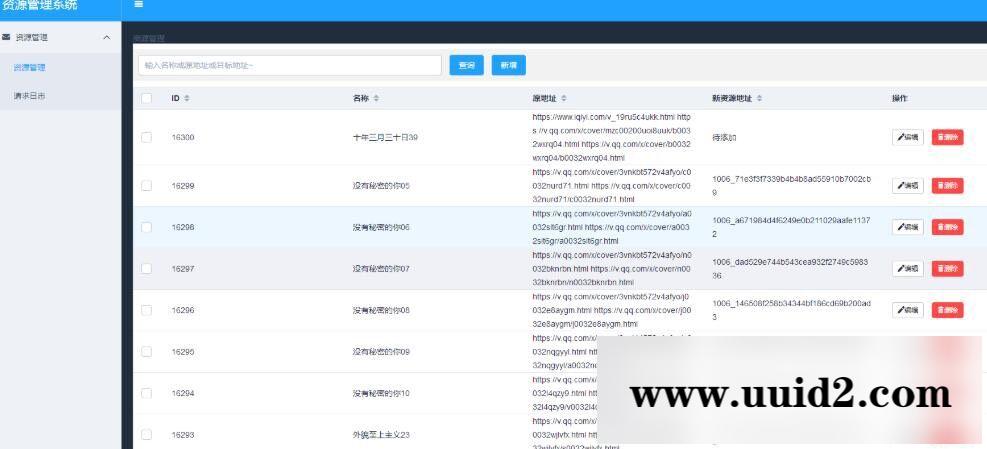Delete the 没有秘密的你07 row
The height and width of the screenshot is (449, 987).
(x=947, y=269)
